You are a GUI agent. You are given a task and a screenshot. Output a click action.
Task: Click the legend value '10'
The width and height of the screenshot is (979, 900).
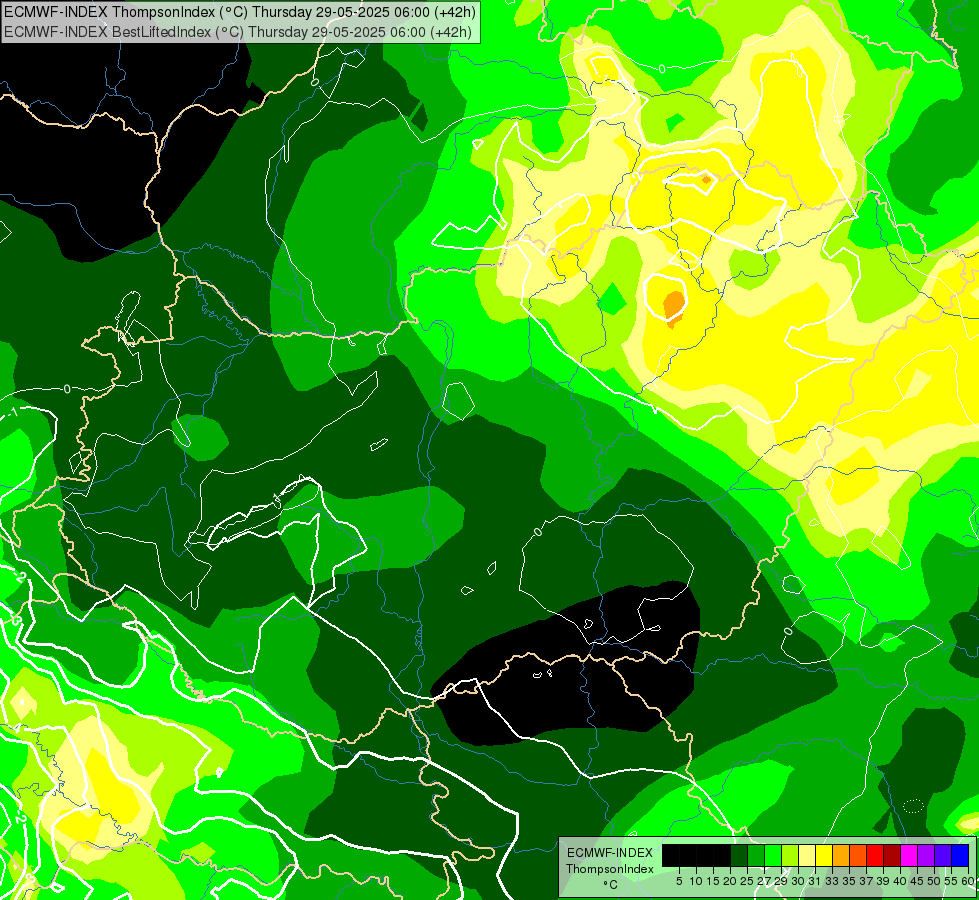(696, 881)
